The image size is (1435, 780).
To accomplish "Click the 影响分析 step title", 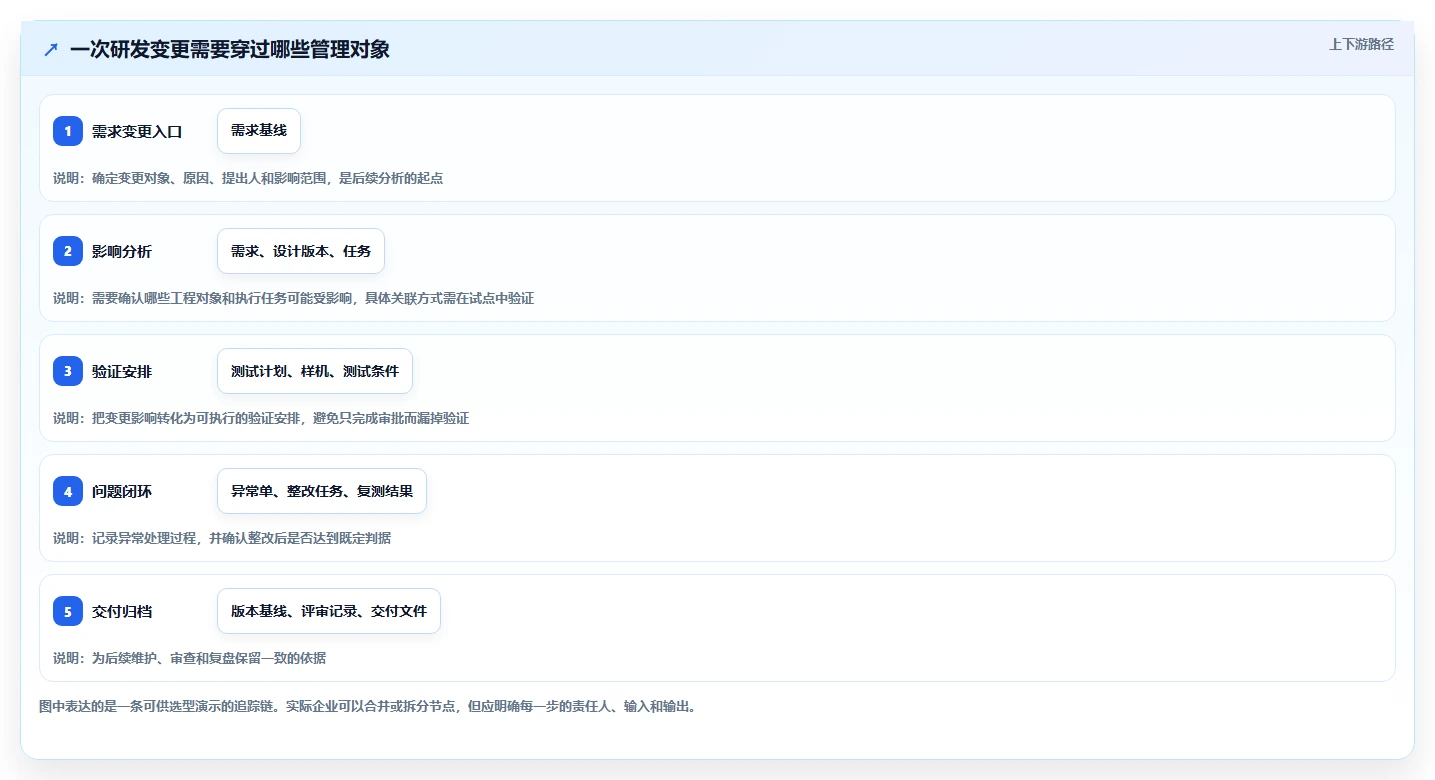I will (x=122, y=251).
